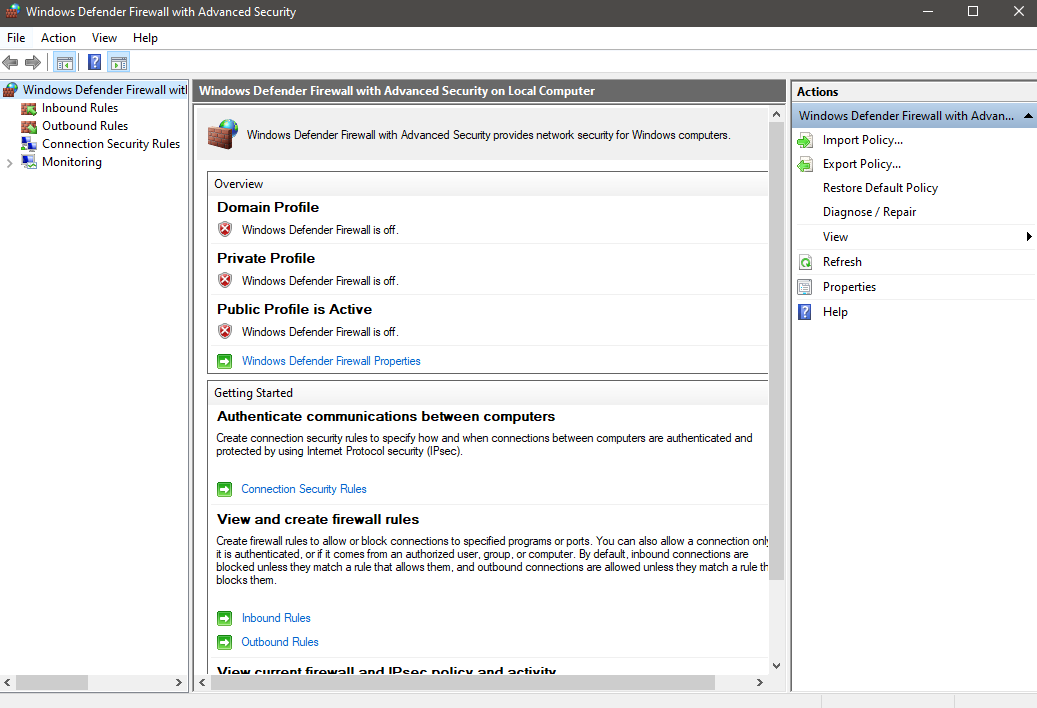The height and width of the screenshot is (708, 1037).
Task: Maximize the firewall window
Action: coord(973,11)
